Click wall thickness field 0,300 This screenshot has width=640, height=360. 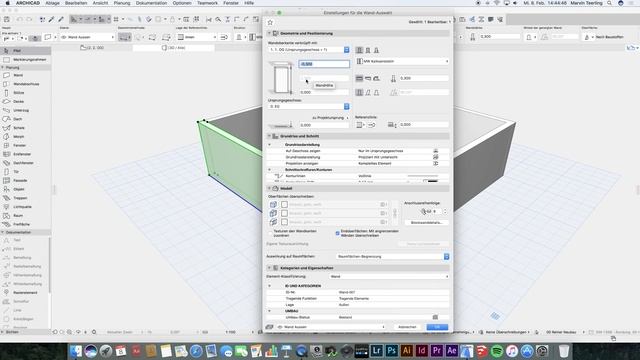point(424,78)
